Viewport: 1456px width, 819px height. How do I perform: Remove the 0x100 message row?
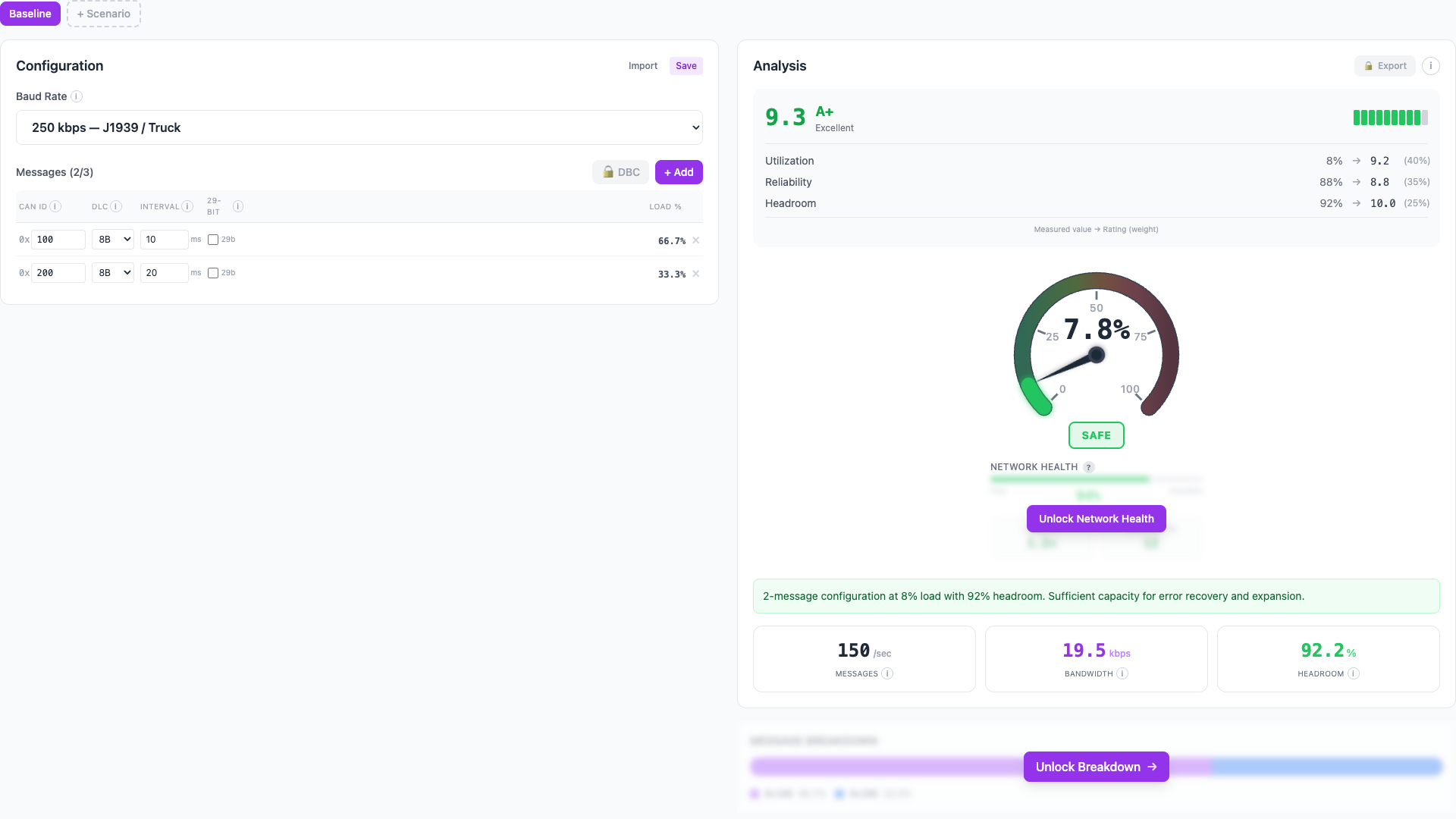[696, 240]
